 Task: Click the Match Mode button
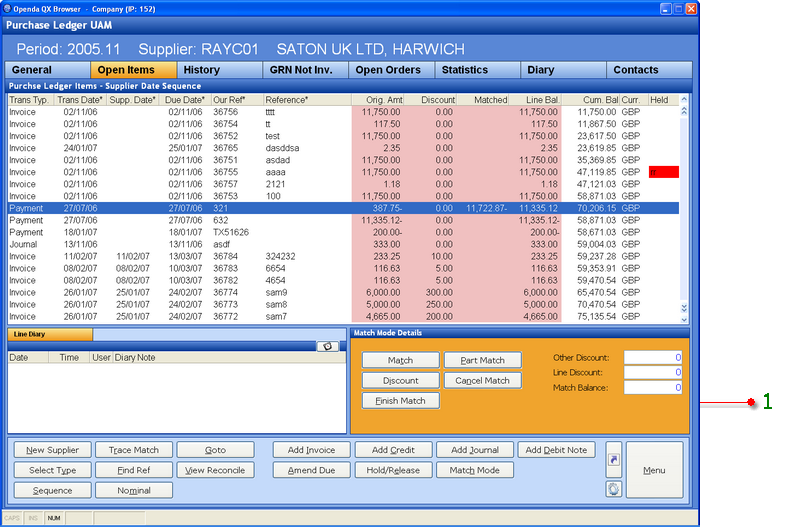(475, 470)
